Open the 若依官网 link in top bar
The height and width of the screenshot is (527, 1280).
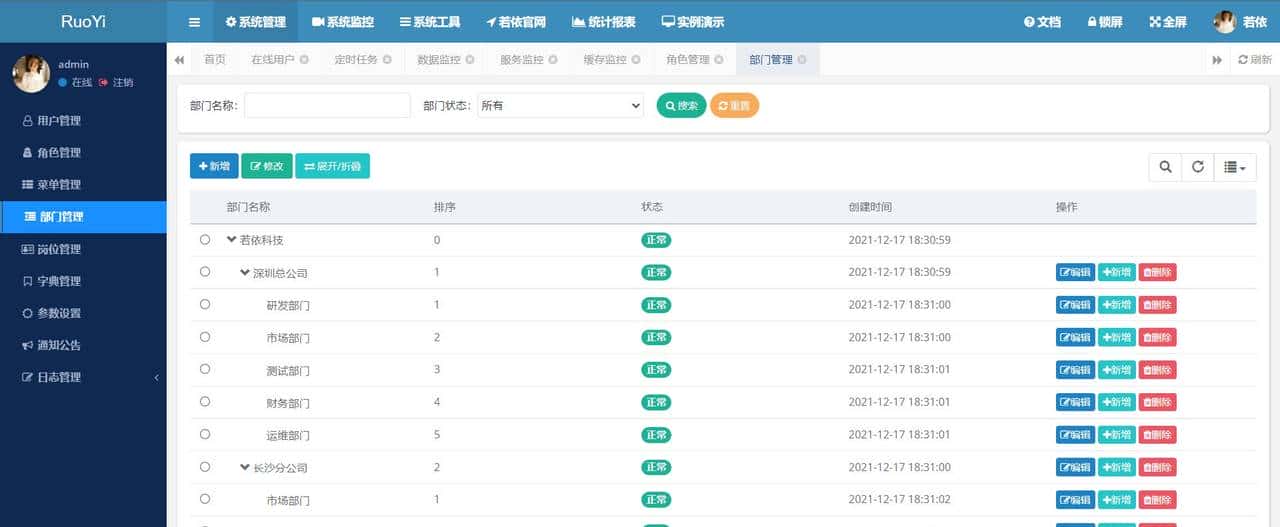coord(516,22)
